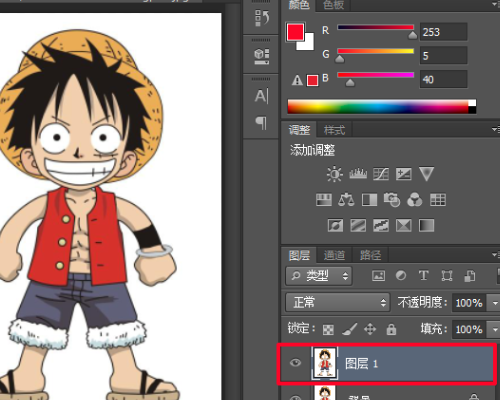Open the 正常 blend mode dropdown
This screenshot has width=500, height=400.
click(x=337, y=302)
